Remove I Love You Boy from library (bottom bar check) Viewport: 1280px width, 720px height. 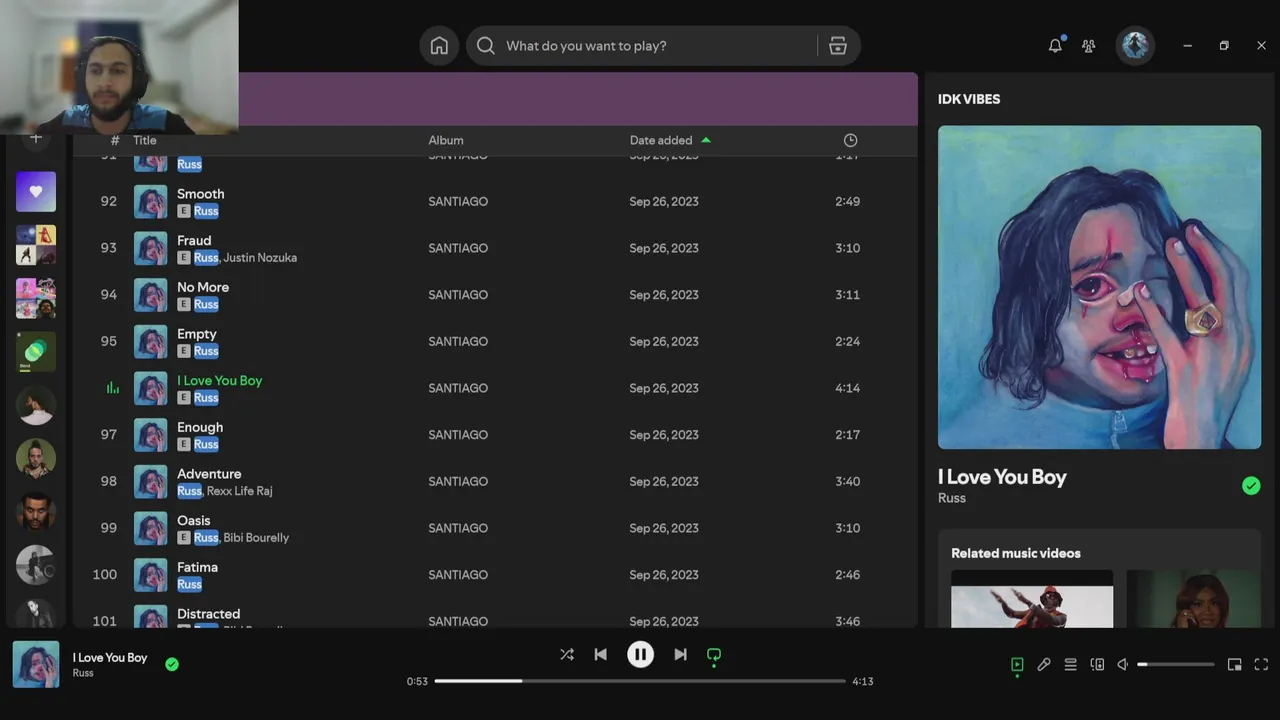(172, 664)
